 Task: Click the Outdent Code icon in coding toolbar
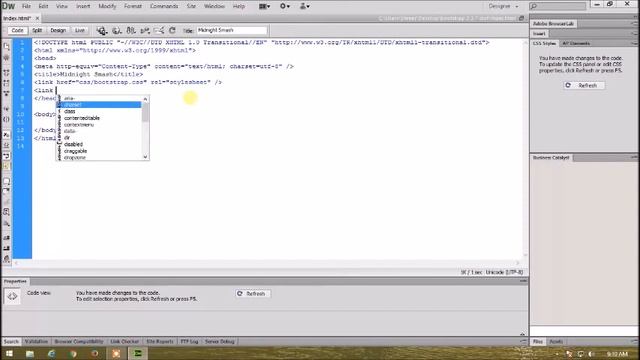(7, 248)
